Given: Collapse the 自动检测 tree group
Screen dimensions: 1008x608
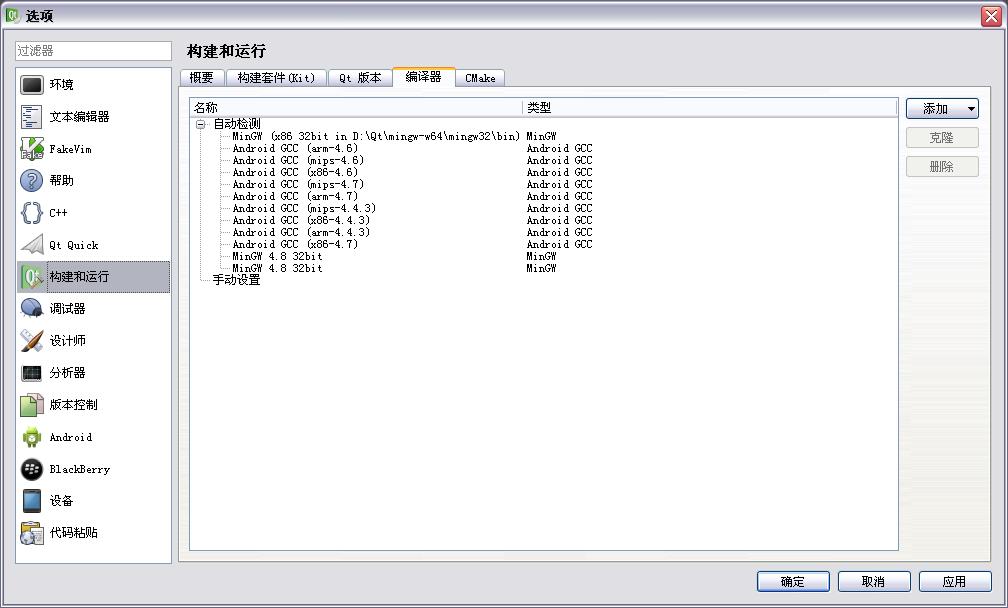Looking at the screenshot, I should tap(201, 124).
